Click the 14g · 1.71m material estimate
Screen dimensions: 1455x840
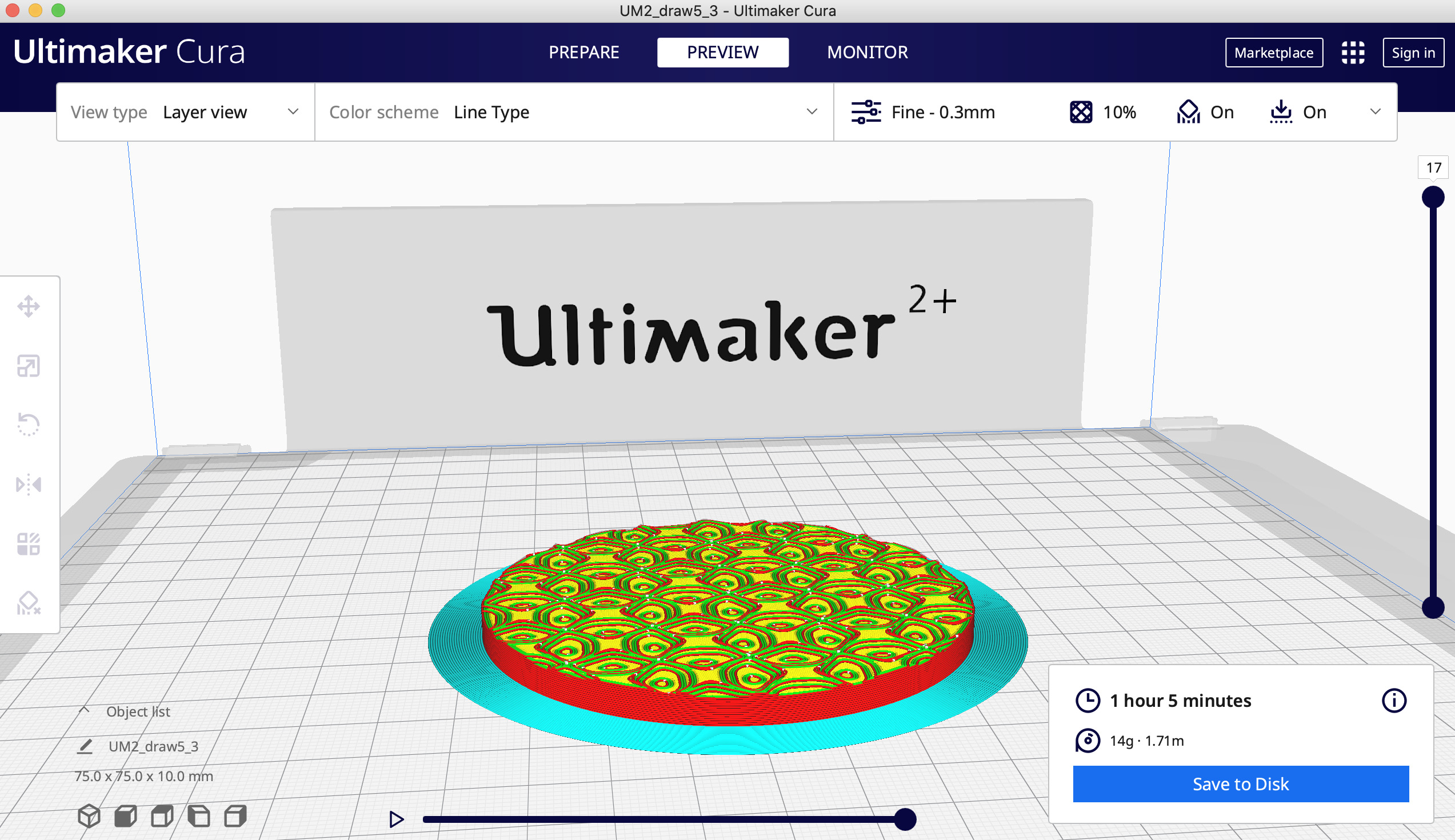point(1146,741)
